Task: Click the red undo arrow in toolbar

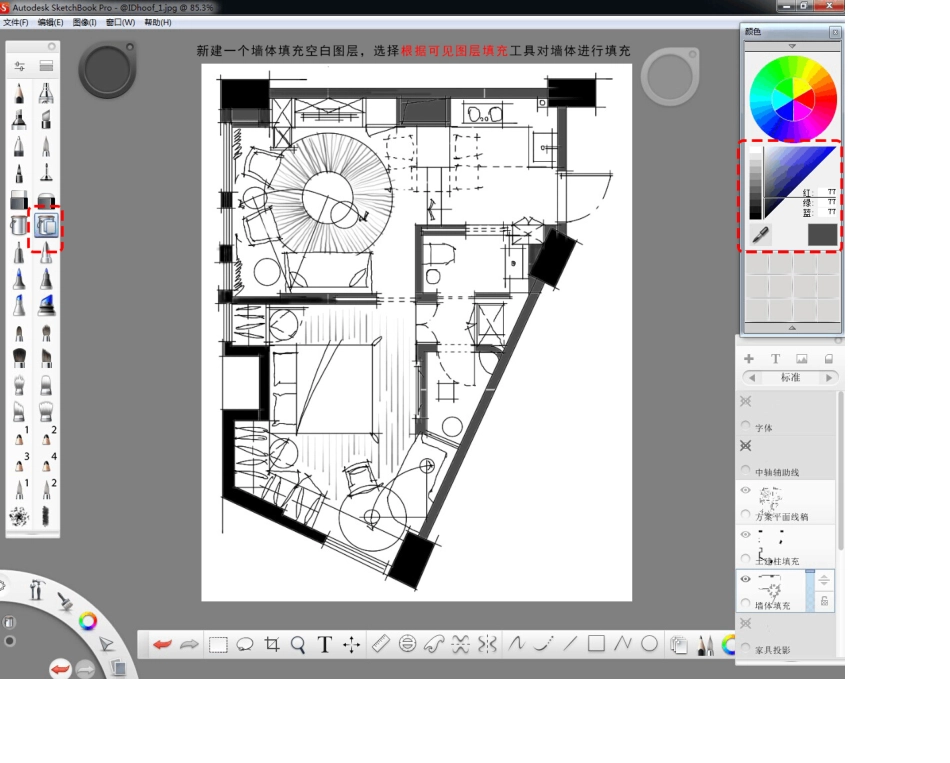Action: coord(162,644)
